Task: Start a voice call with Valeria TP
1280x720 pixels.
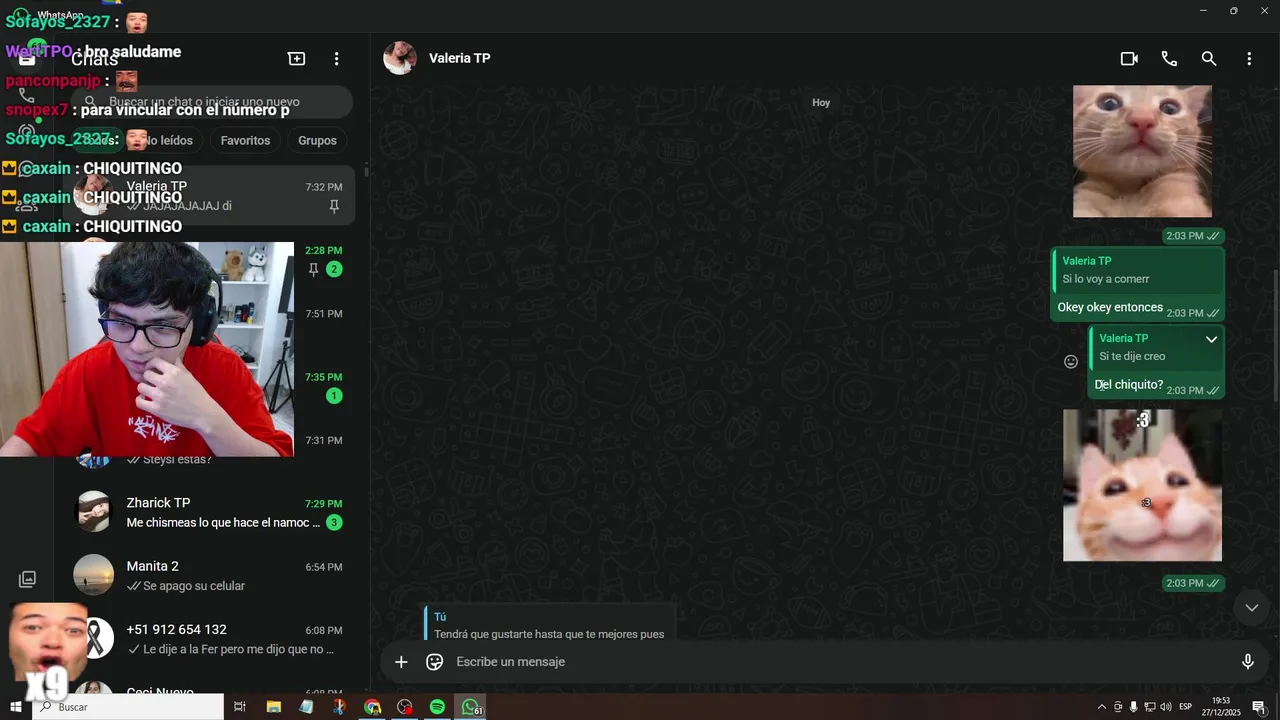Action: pyautogui.click(x=1169, y=59)
